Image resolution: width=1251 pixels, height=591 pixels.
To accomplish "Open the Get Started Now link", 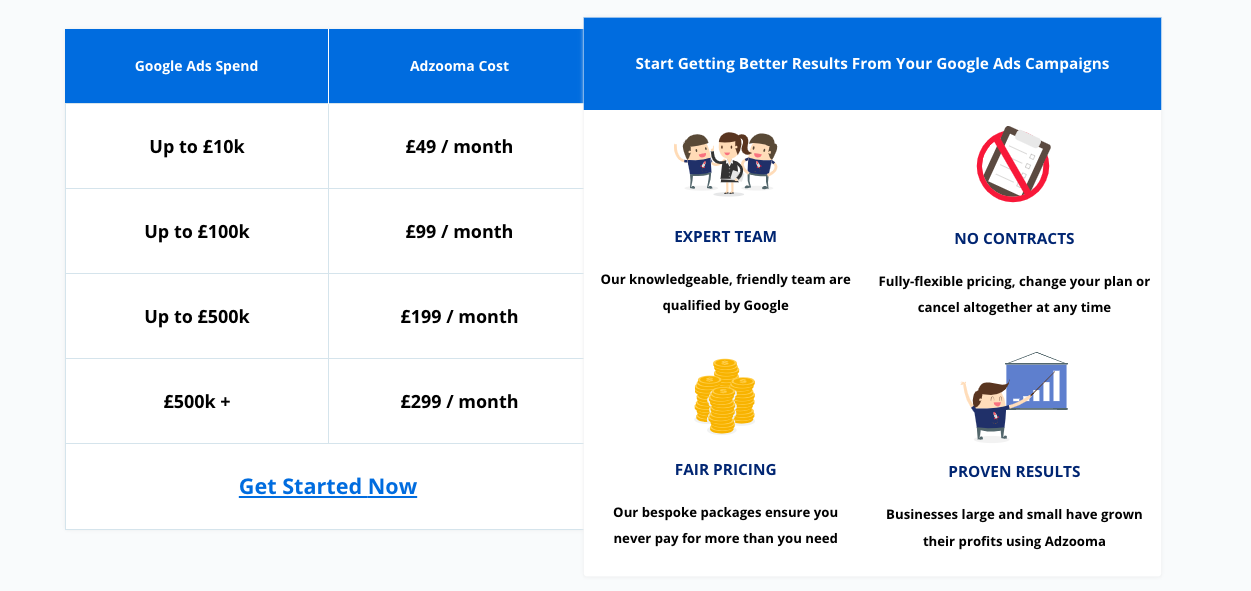I will (328, 487).
